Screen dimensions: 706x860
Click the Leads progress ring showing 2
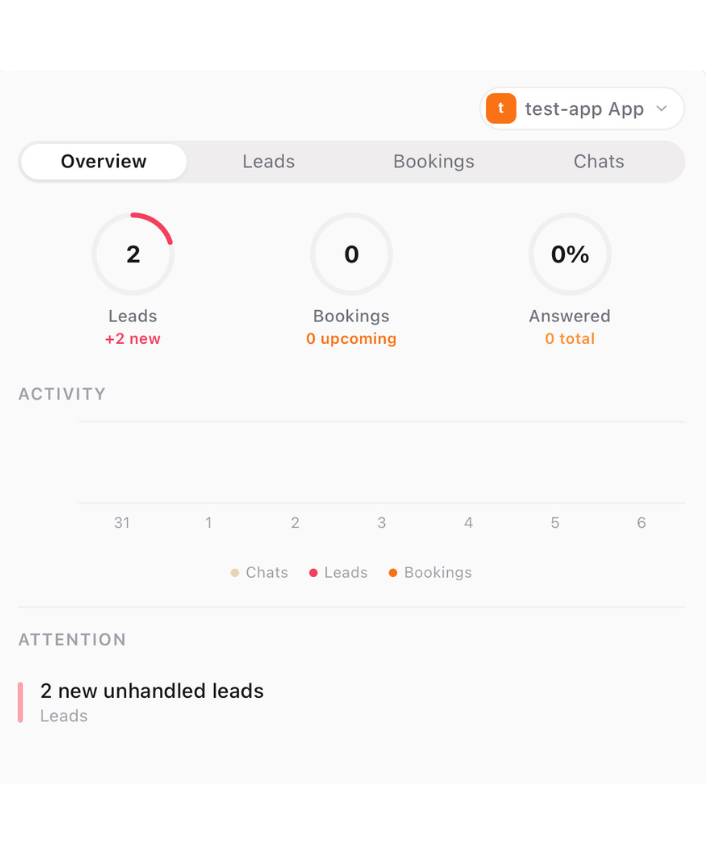point(133,254)
